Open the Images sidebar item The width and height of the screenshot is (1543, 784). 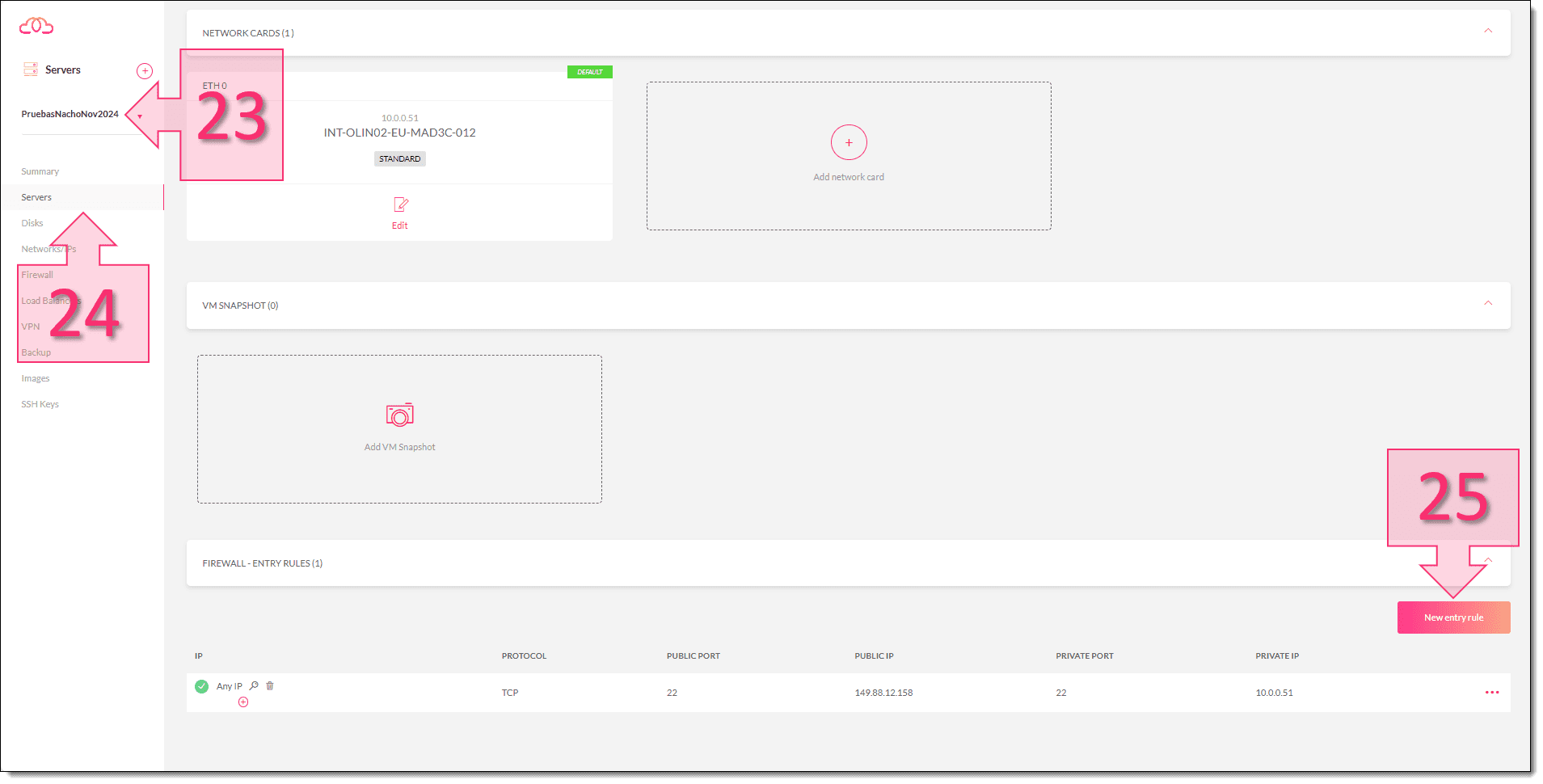pyautogui.click(x=36, y=378)
